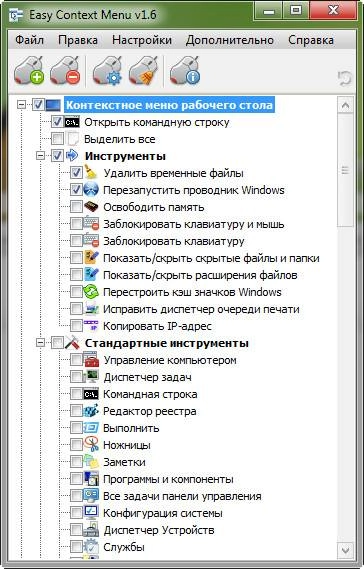Open the Настройки menu
Screen dimensions: 364x569
[x=142, y=40]
